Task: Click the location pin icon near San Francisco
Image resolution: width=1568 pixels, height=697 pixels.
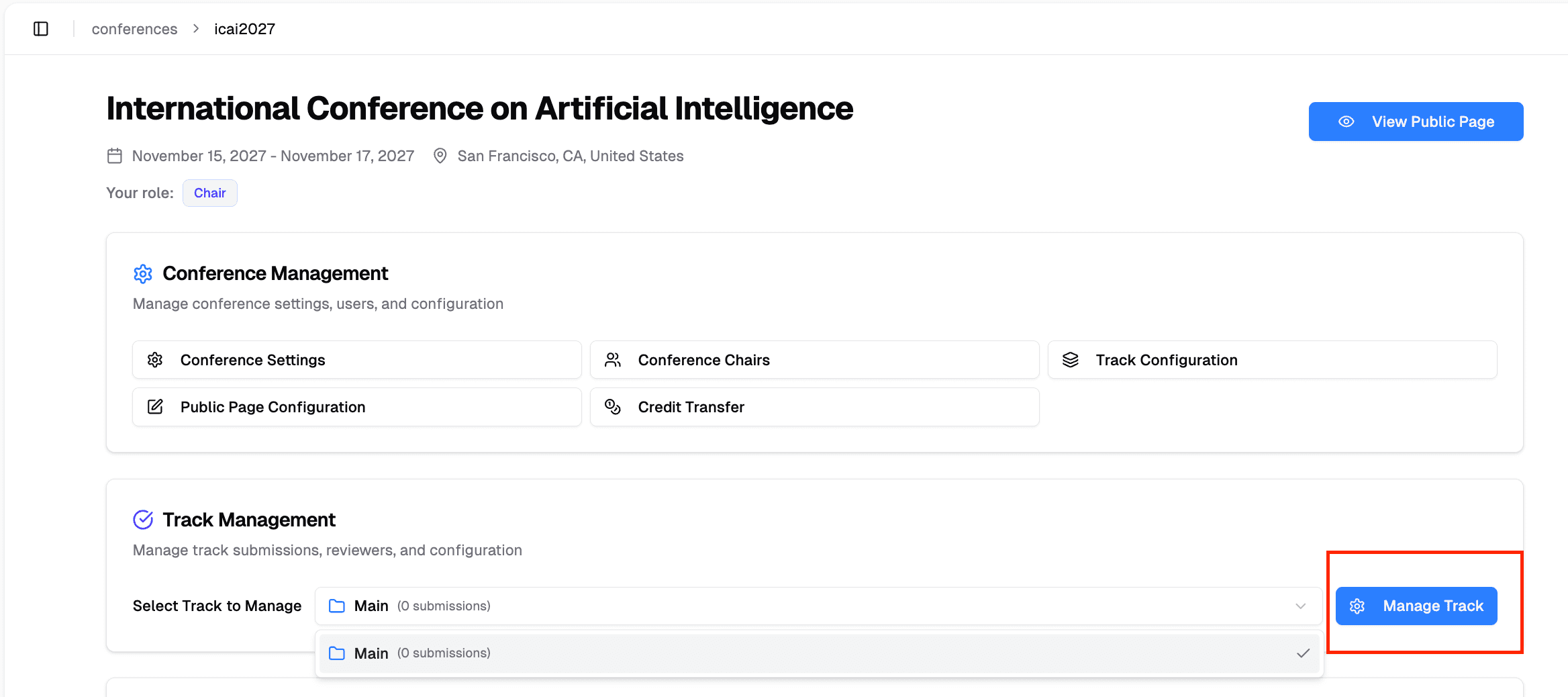Action: click(x=440, y=156)
